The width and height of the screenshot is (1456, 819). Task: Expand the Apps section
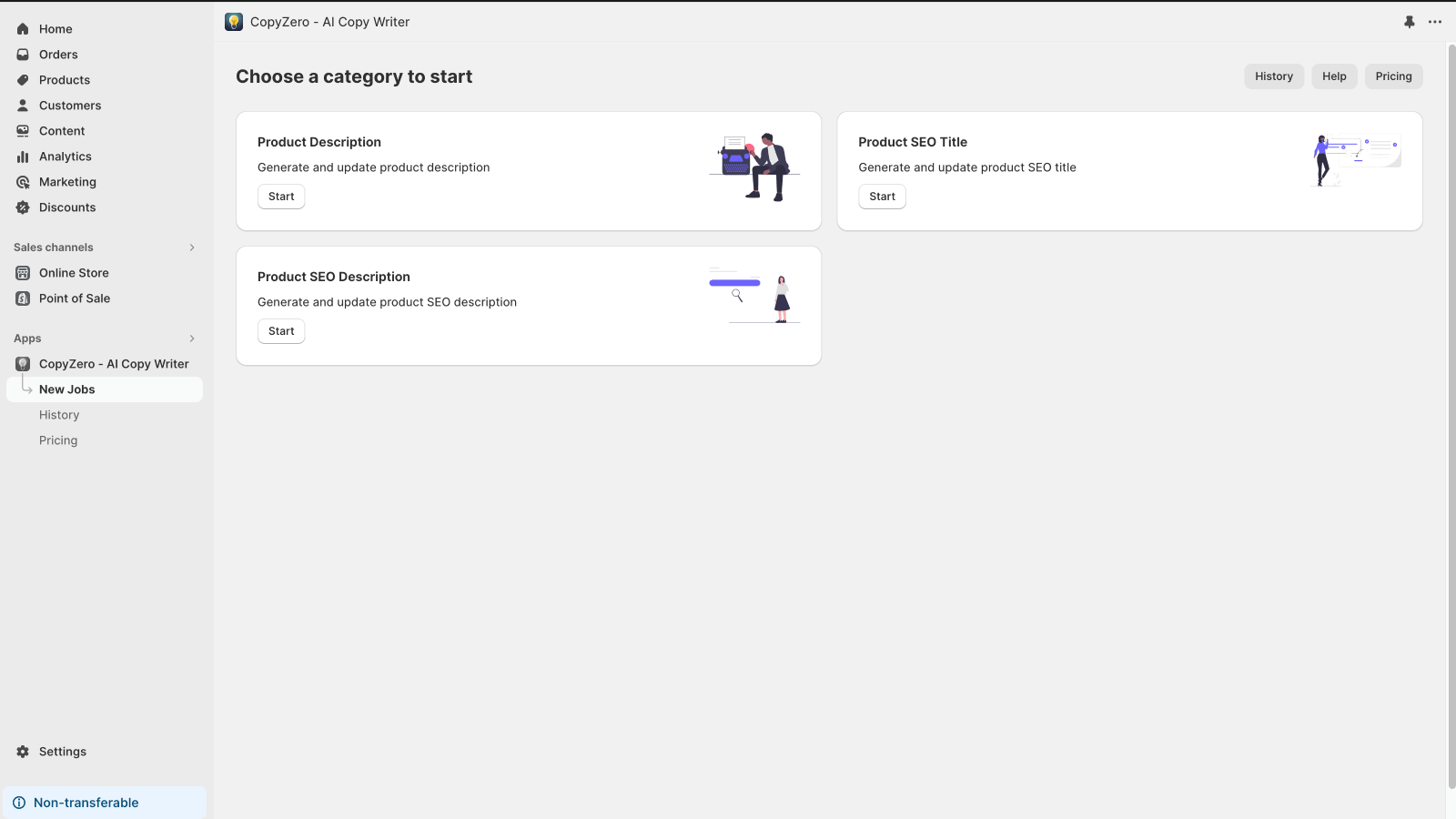191,338
